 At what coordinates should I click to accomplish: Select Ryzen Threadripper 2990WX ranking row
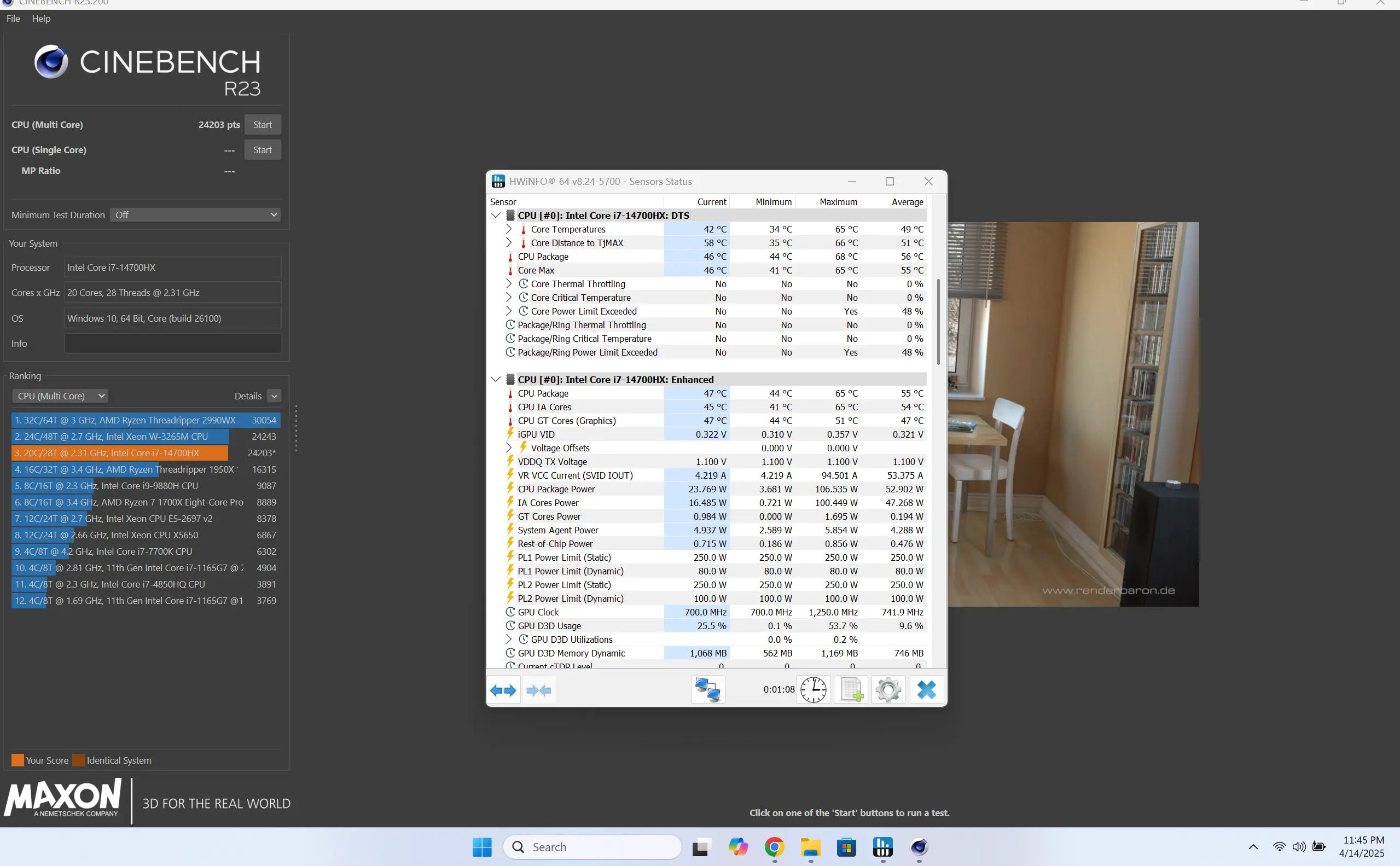(146, 420)
